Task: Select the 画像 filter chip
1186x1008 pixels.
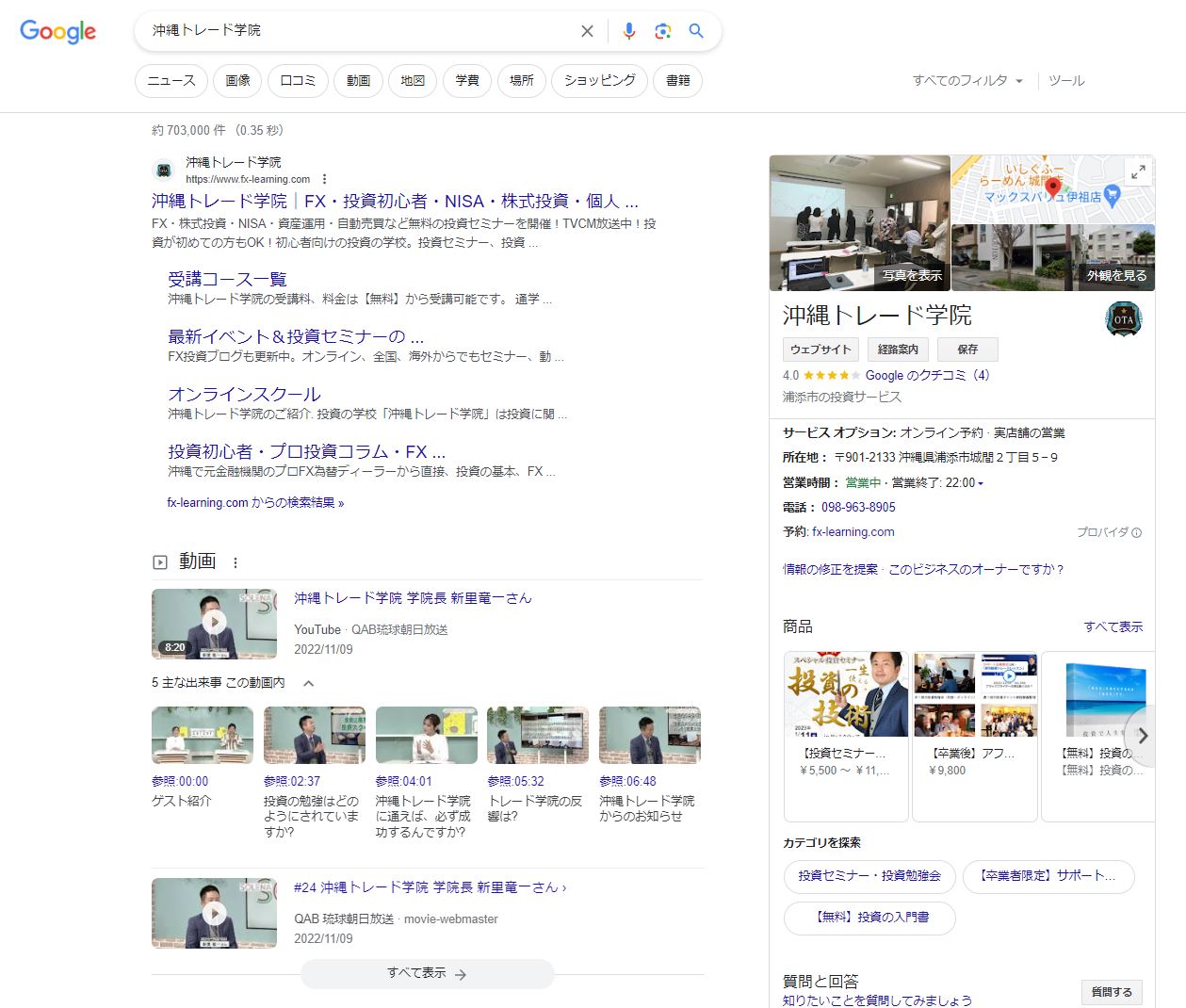Action: pos(237,81)
